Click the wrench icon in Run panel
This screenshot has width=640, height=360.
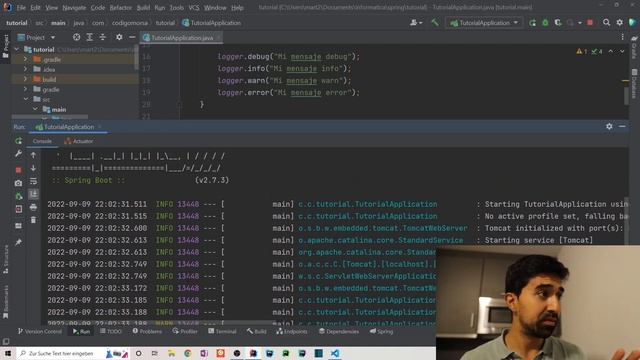click(18, 154)
